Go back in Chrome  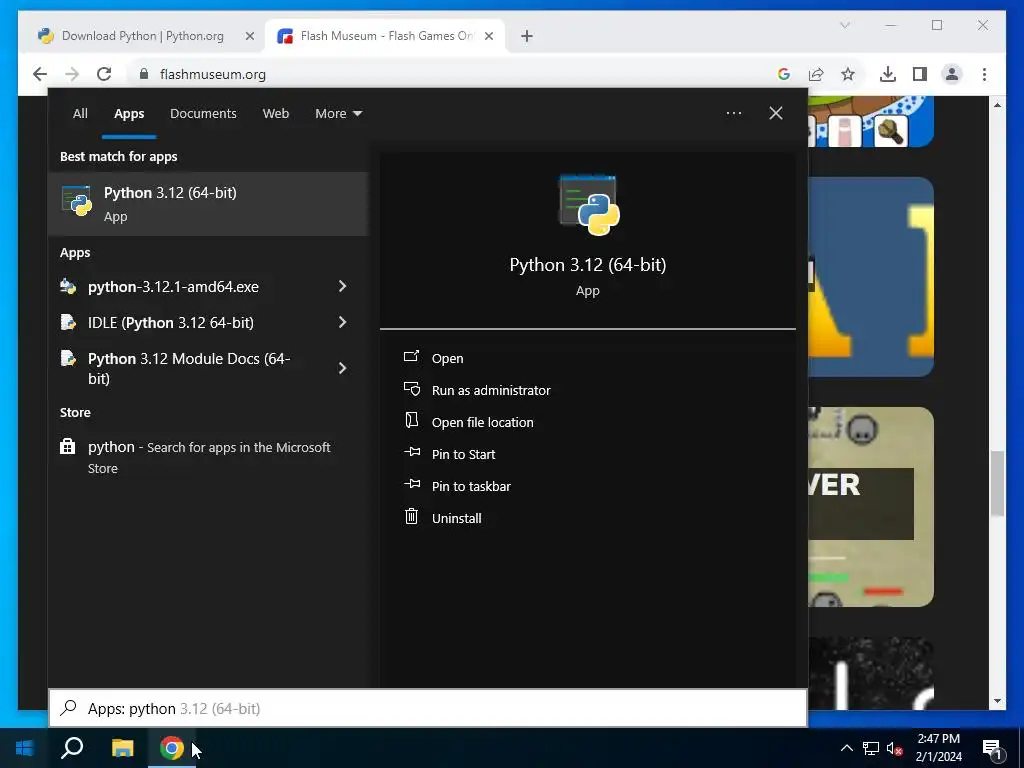point(40,74)
